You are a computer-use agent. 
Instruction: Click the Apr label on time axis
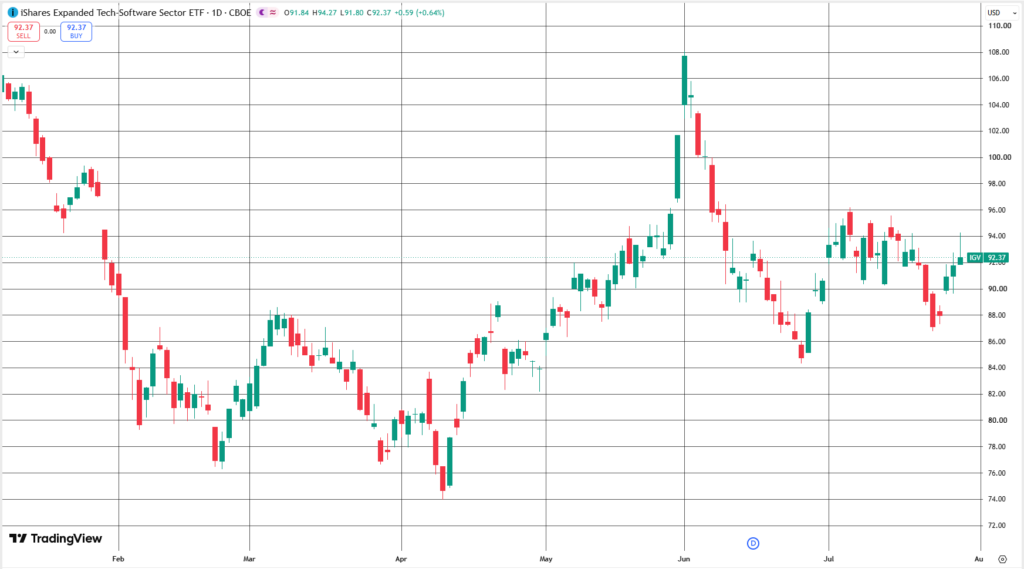(401, 559)
